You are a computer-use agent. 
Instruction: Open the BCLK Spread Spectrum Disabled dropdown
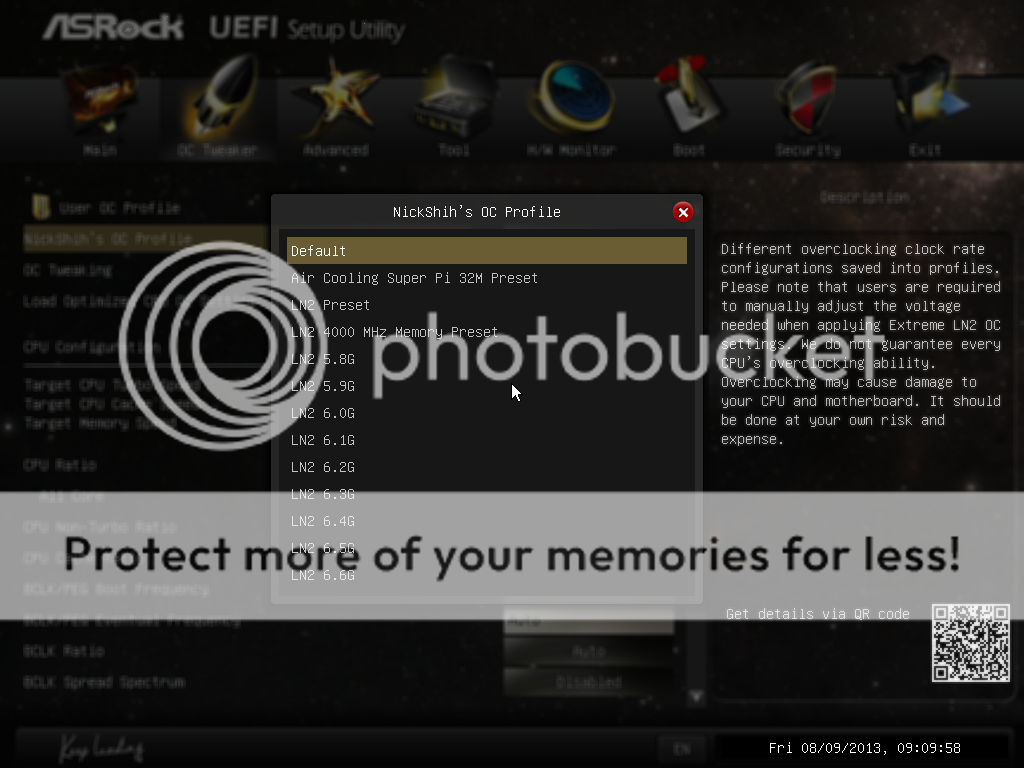coord(589,682)
